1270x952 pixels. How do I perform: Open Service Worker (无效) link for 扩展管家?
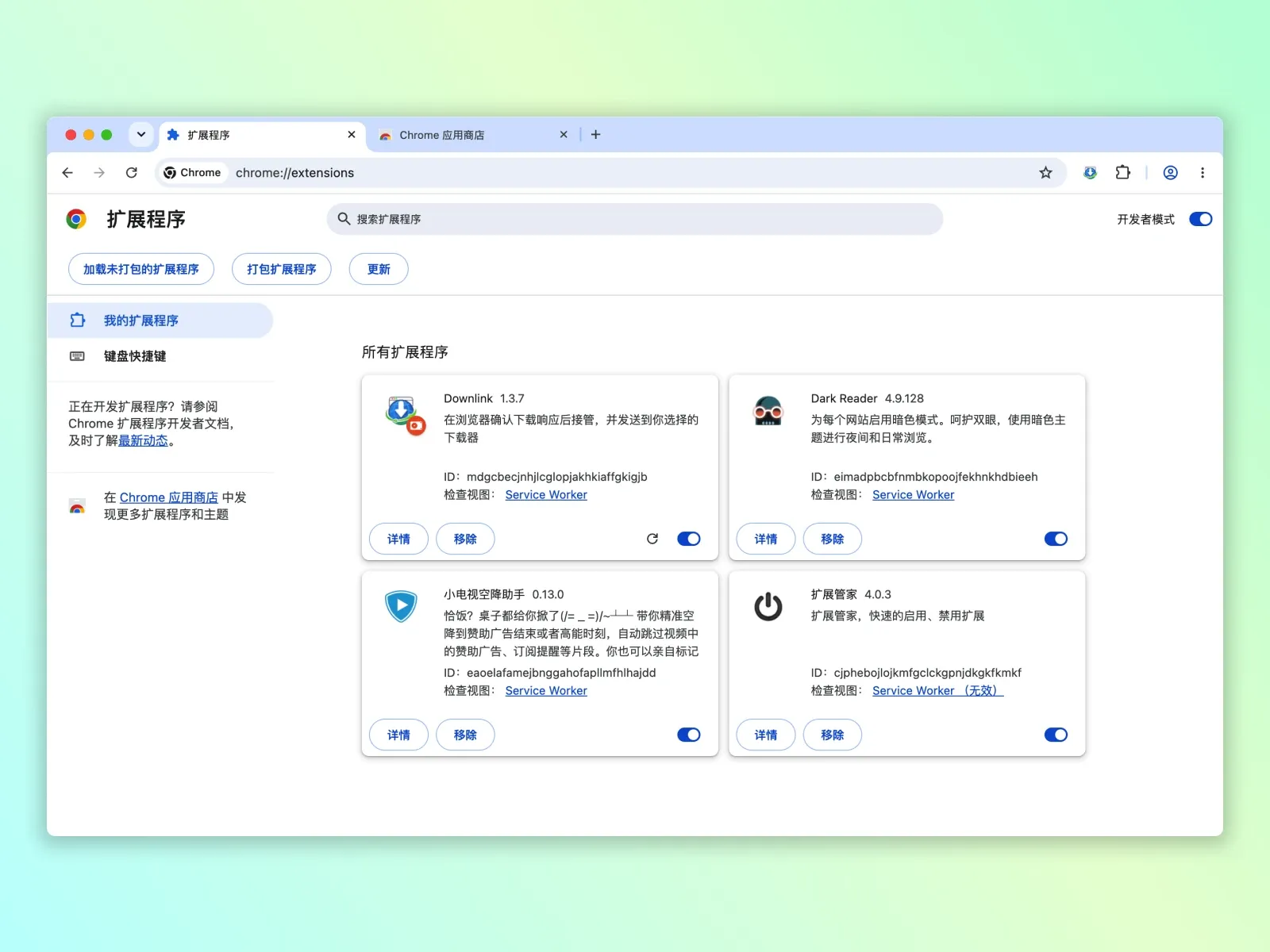(x=938, y=691)
